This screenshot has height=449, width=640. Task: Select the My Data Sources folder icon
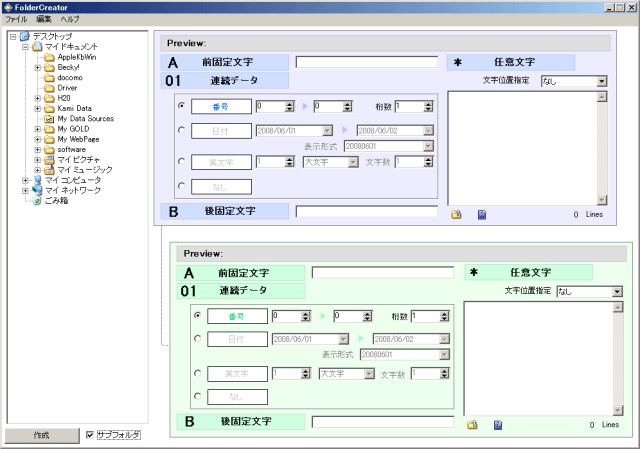(49, 118)
